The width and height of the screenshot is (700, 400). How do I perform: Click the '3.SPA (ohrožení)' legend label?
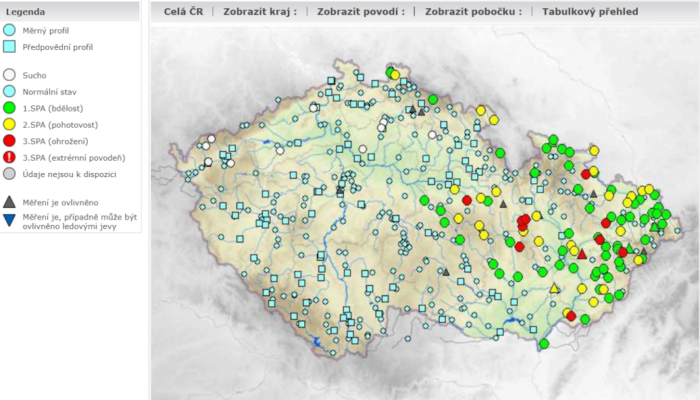click(55, 142)
